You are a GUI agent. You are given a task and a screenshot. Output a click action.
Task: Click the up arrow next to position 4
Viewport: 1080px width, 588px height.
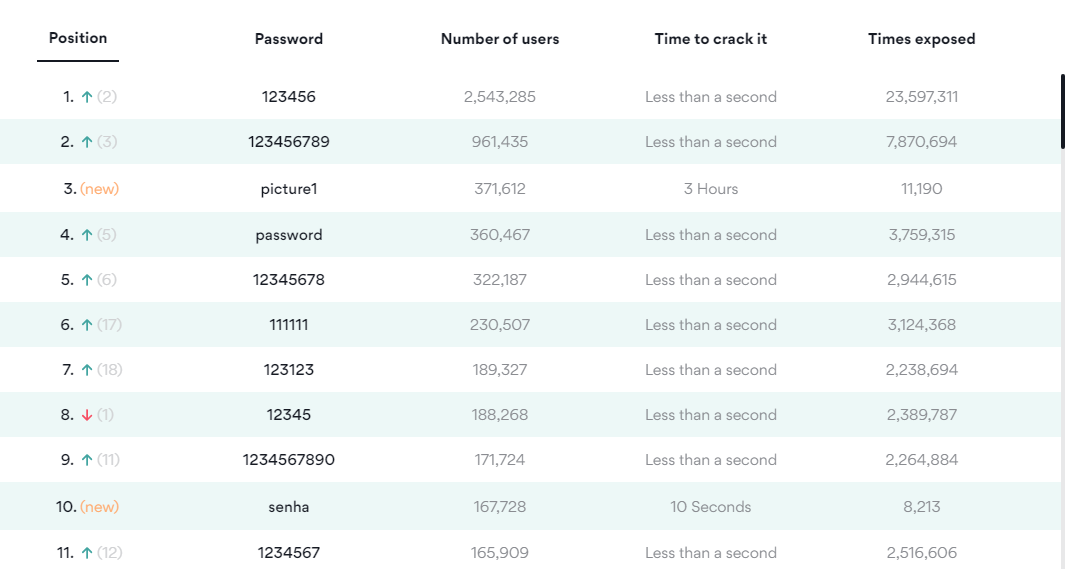coord(87,235)
